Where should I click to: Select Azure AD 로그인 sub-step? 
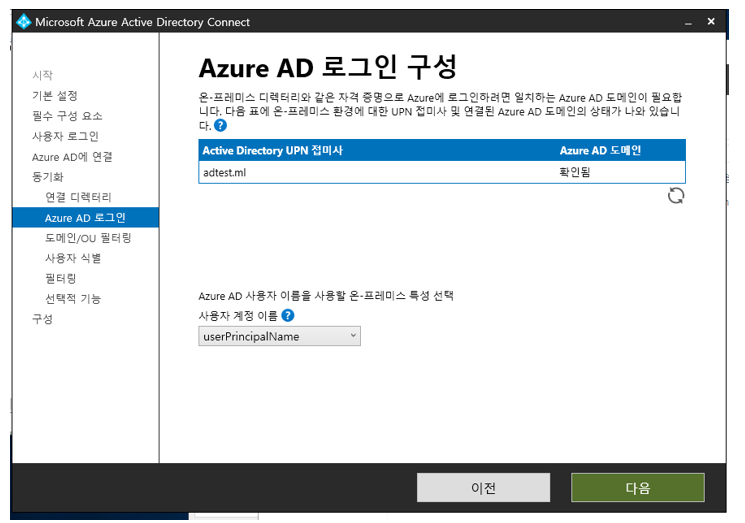coord(86,218)
